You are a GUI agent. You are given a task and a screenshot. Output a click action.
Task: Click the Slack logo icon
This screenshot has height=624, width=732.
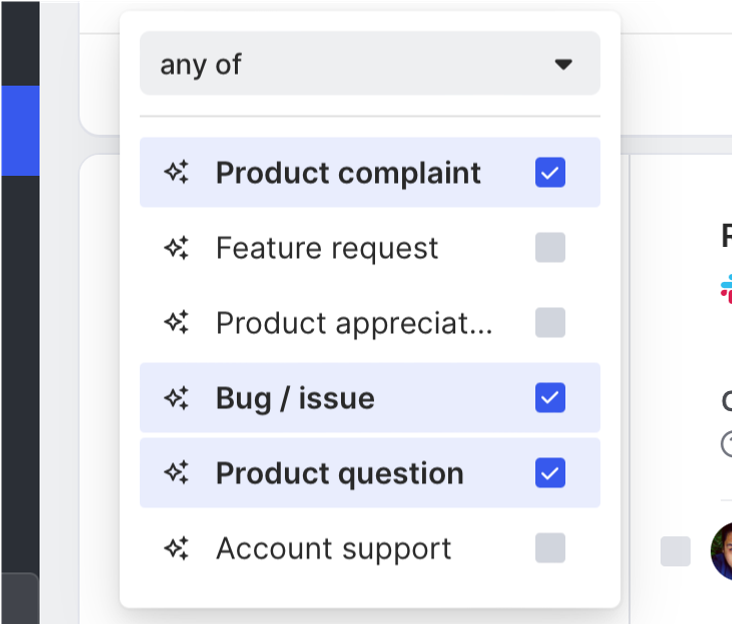pyautogui.click(x=726, y=289)
